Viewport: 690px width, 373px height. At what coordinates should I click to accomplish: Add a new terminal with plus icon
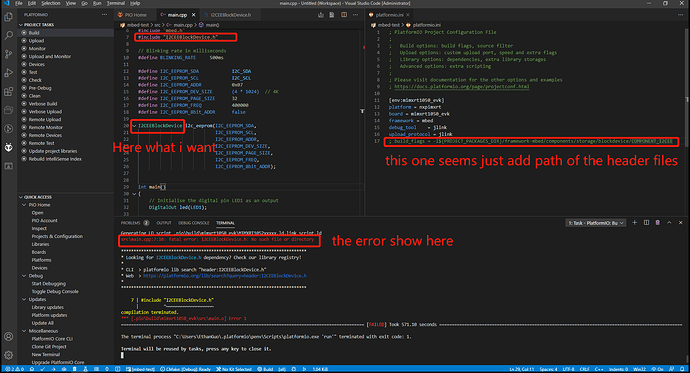[x=635, y=223]
